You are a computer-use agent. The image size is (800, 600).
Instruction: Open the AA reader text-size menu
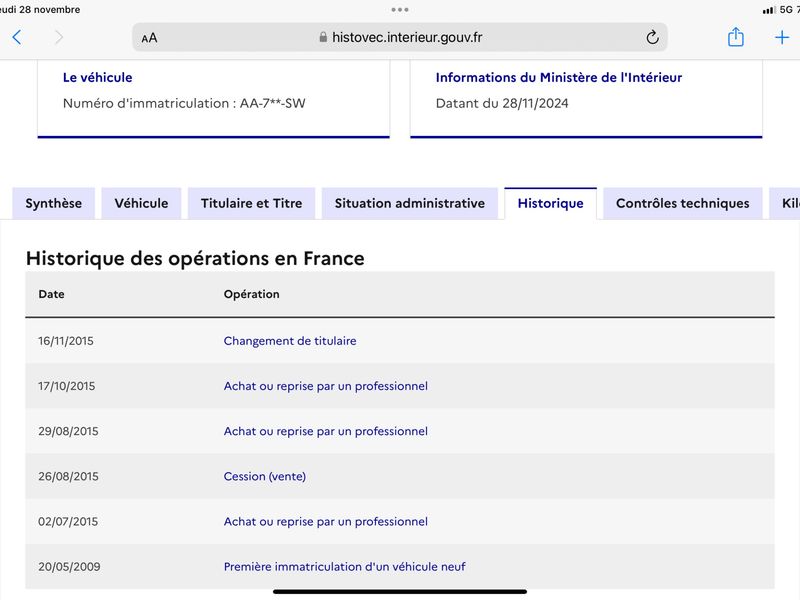[149, 38]
